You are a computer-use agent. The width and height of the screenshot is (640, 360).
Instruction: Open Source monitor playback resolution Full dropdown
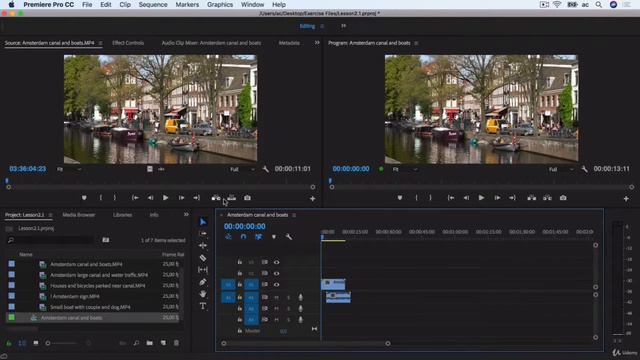point(242,169)
